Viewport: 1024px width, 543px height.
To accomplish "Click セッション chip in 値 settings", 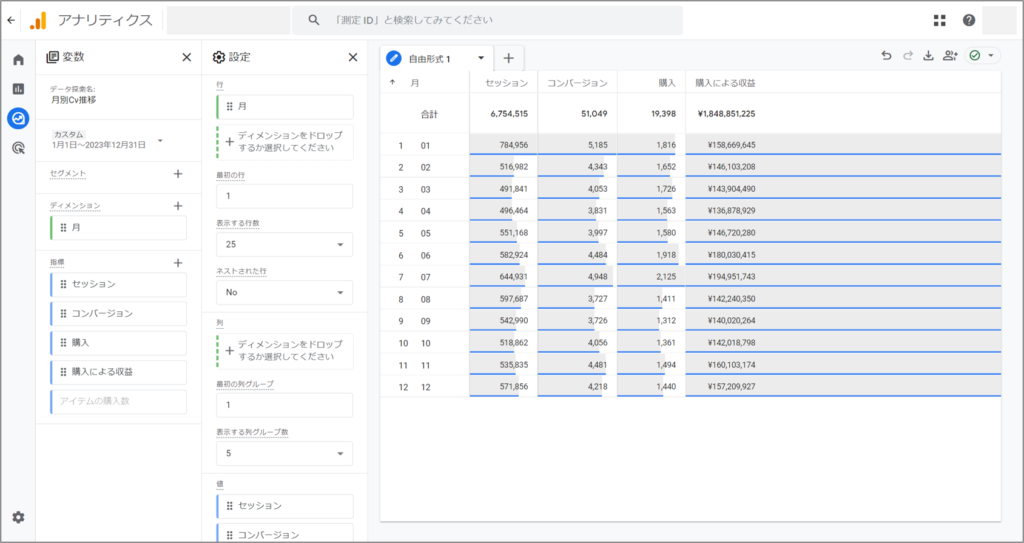I will pyautogui.click(x=284, y=506).
